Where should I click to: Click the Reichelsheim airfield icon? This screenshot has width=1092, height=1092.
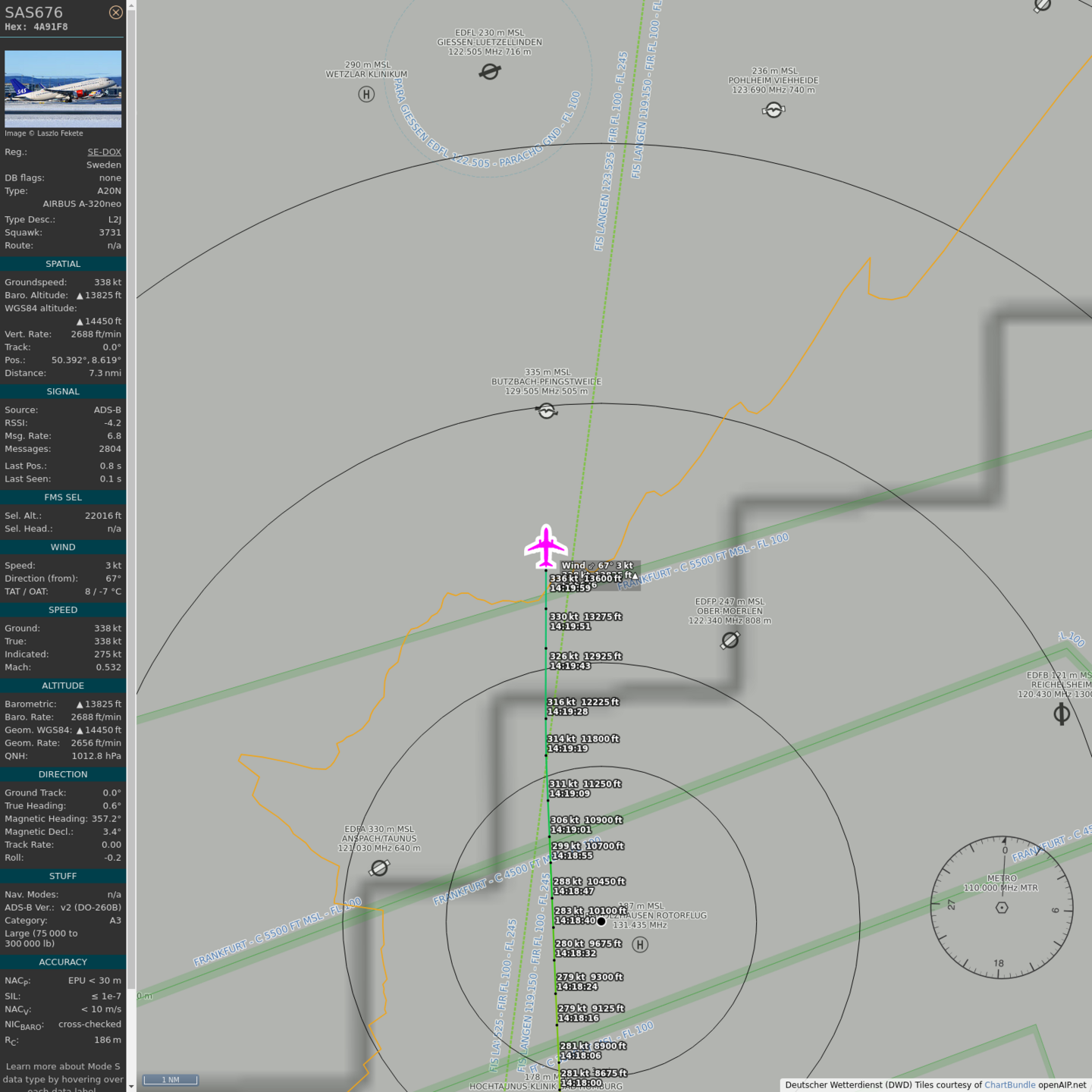(1062, 714)
